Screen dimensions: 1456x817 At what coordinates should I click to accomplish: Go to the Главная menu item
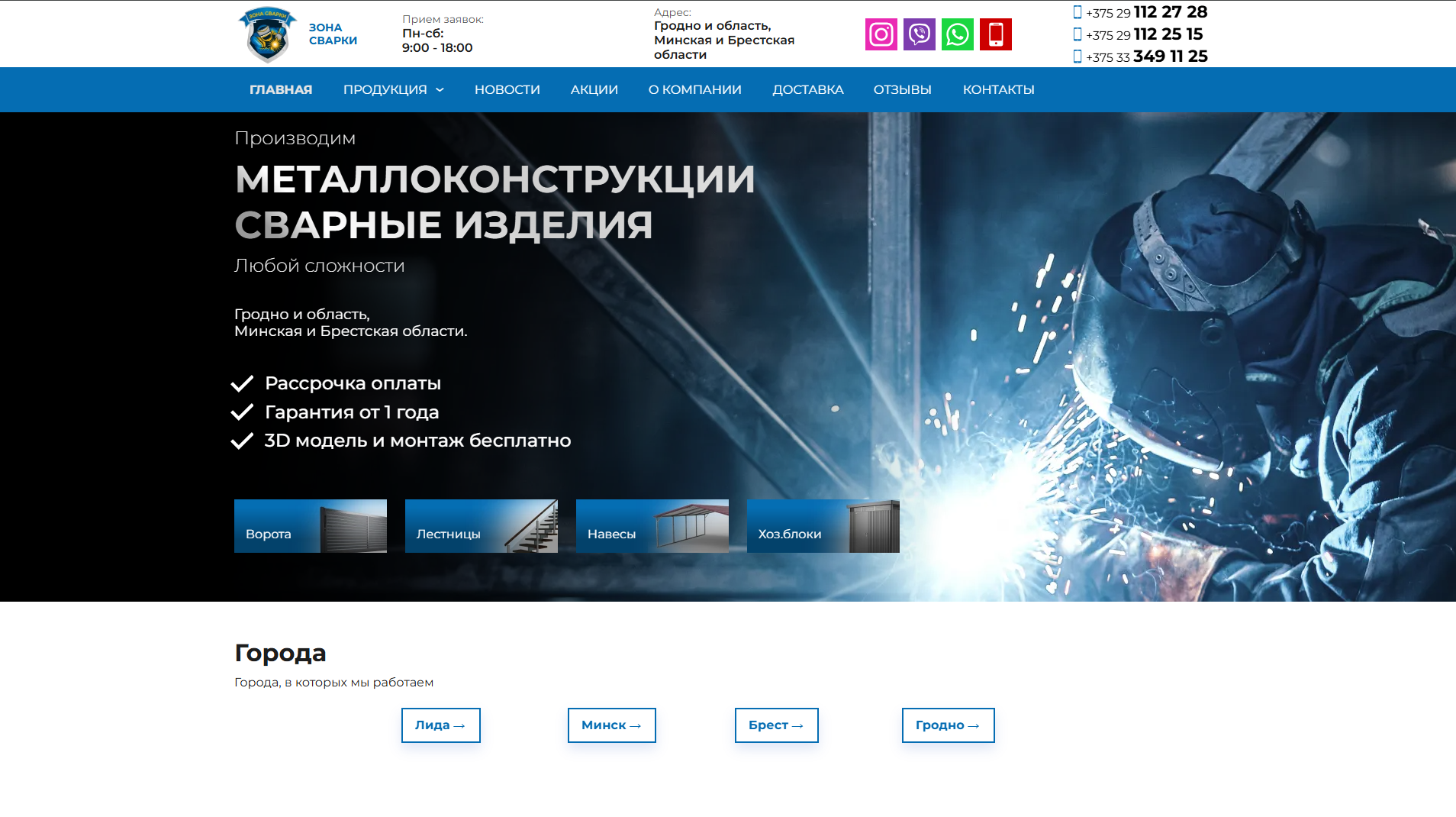281,90
